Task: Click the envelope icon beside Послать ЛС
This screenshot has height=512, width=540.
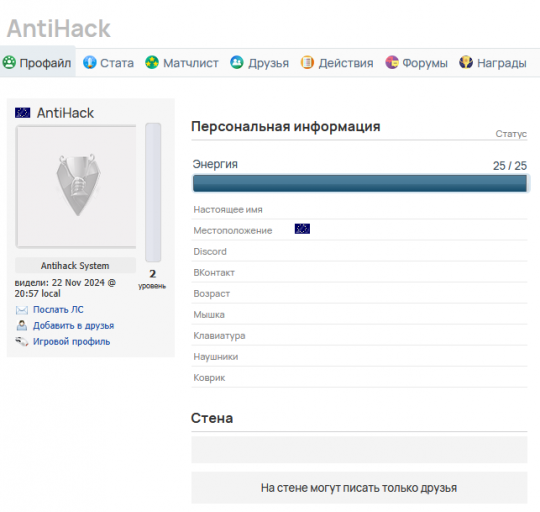Action: (22, 310)
